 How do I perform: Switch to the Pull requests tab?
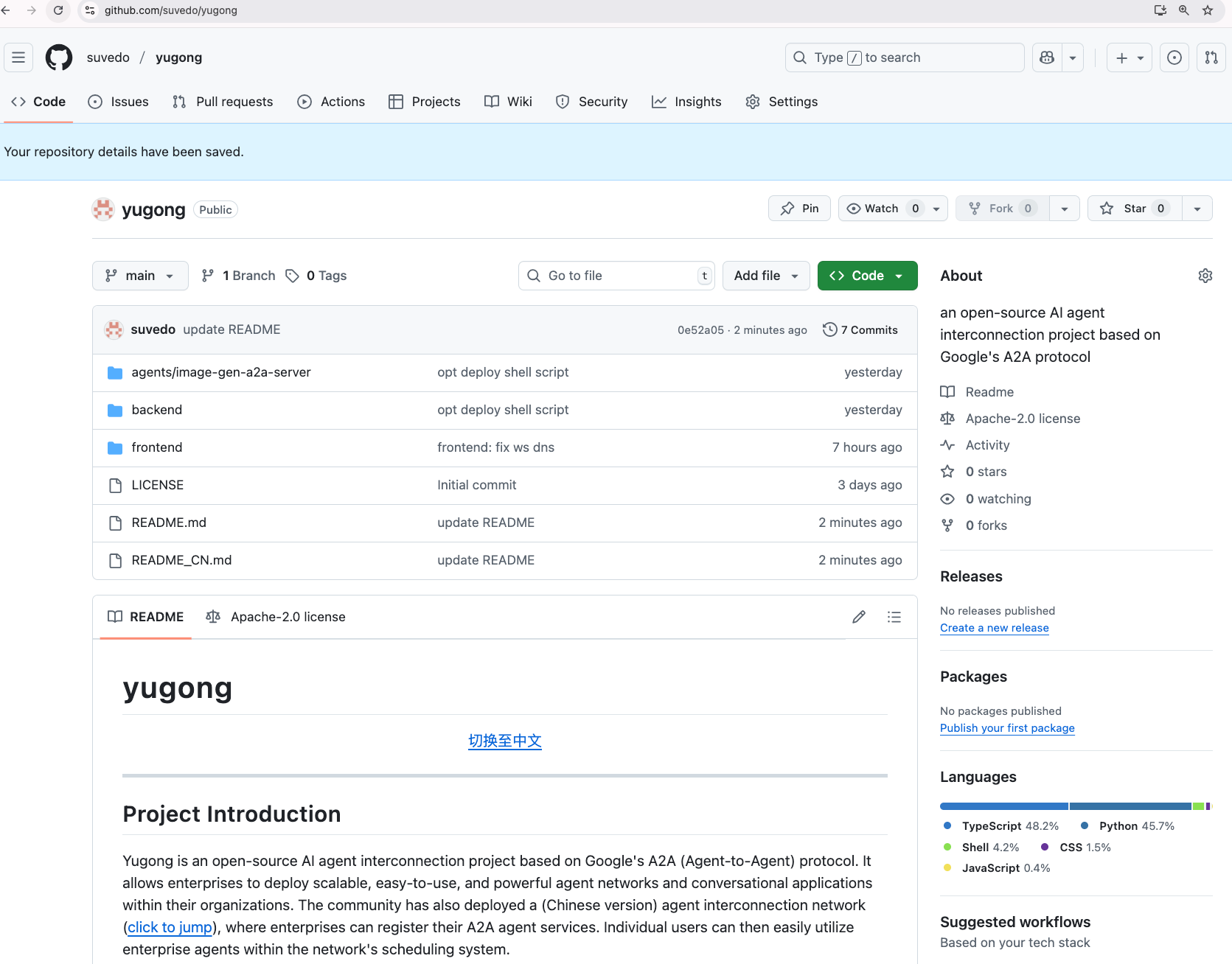[x=223, y=102]
